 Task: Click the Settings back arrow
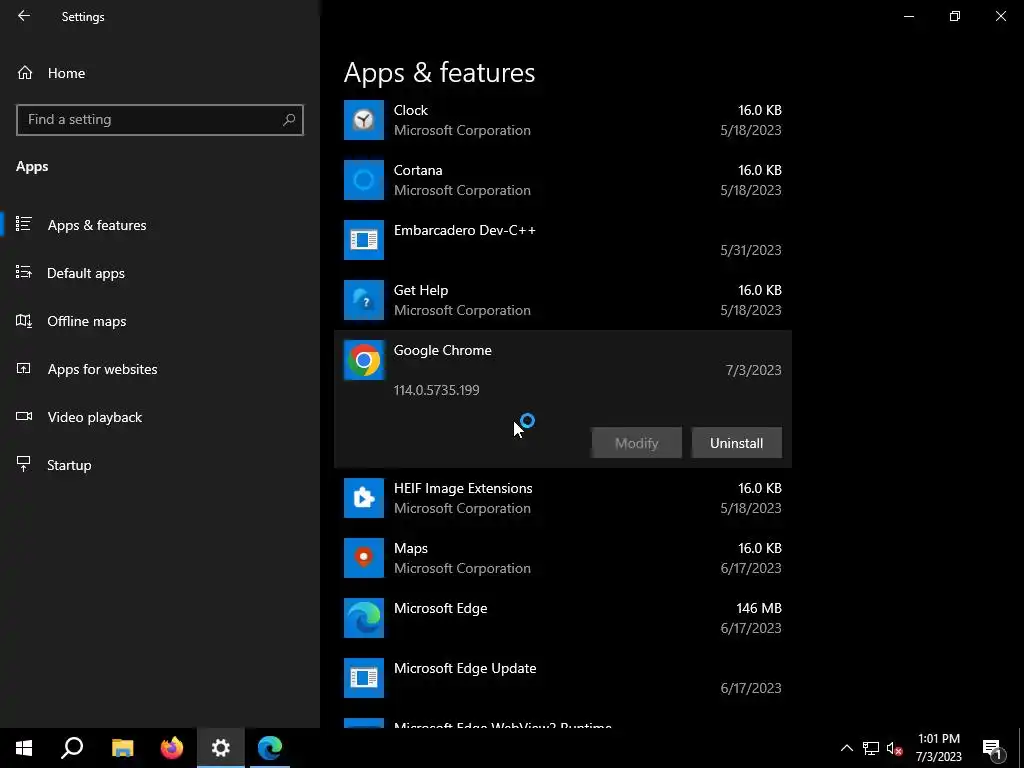24,16
